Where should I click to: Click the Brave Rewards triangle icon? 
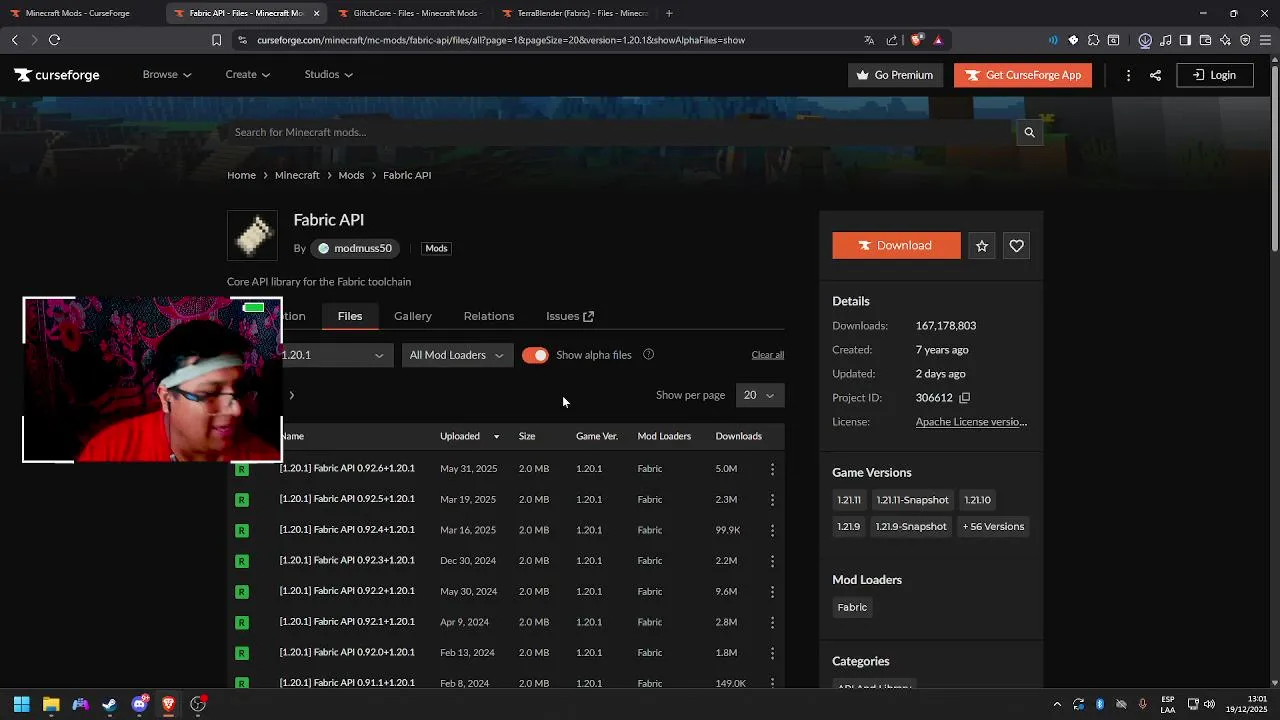click(938, 40)
